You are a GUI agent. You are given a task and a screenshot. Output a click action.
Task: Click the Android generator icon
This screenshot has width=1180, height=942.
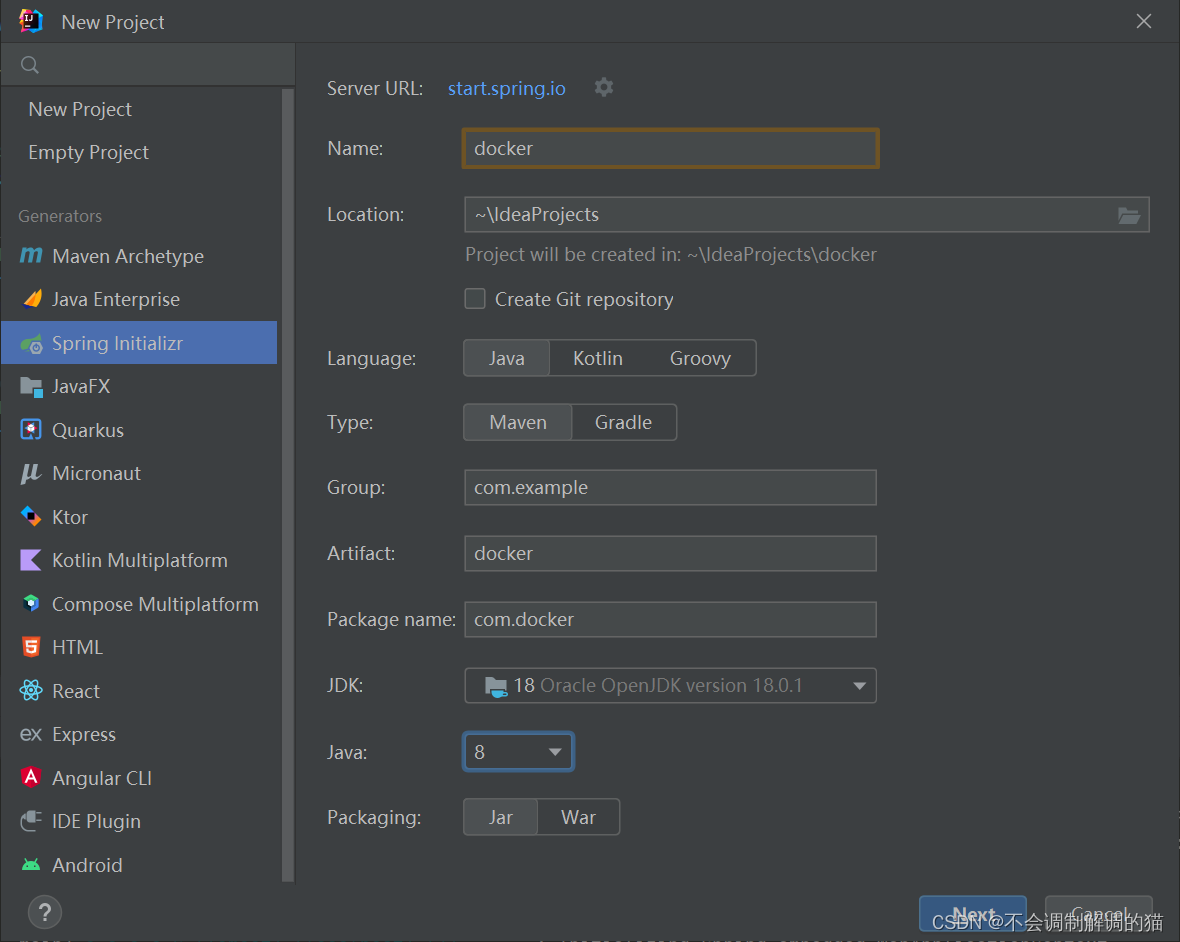coord(31,865)
